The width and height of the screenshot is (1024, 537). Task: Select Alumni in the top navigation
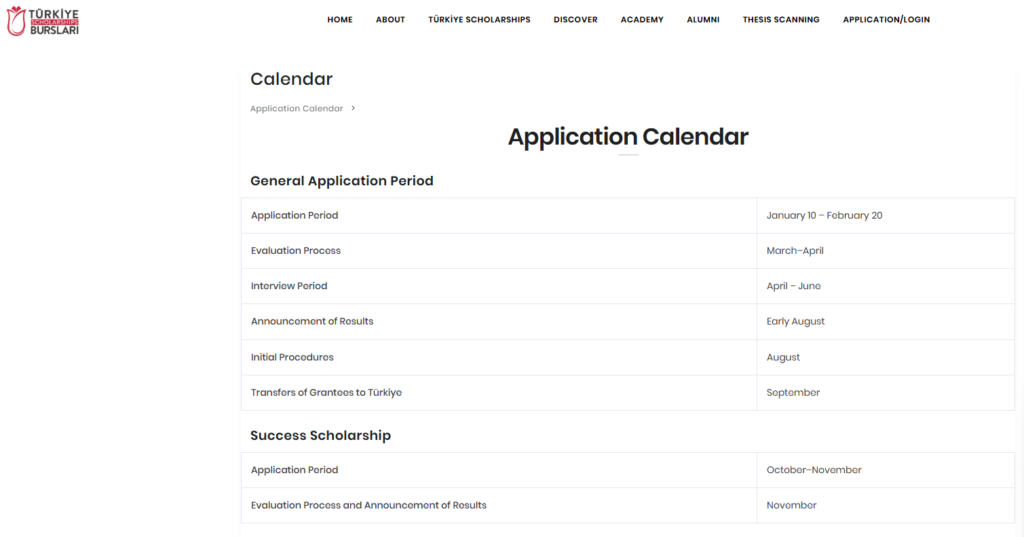[703, 20]
